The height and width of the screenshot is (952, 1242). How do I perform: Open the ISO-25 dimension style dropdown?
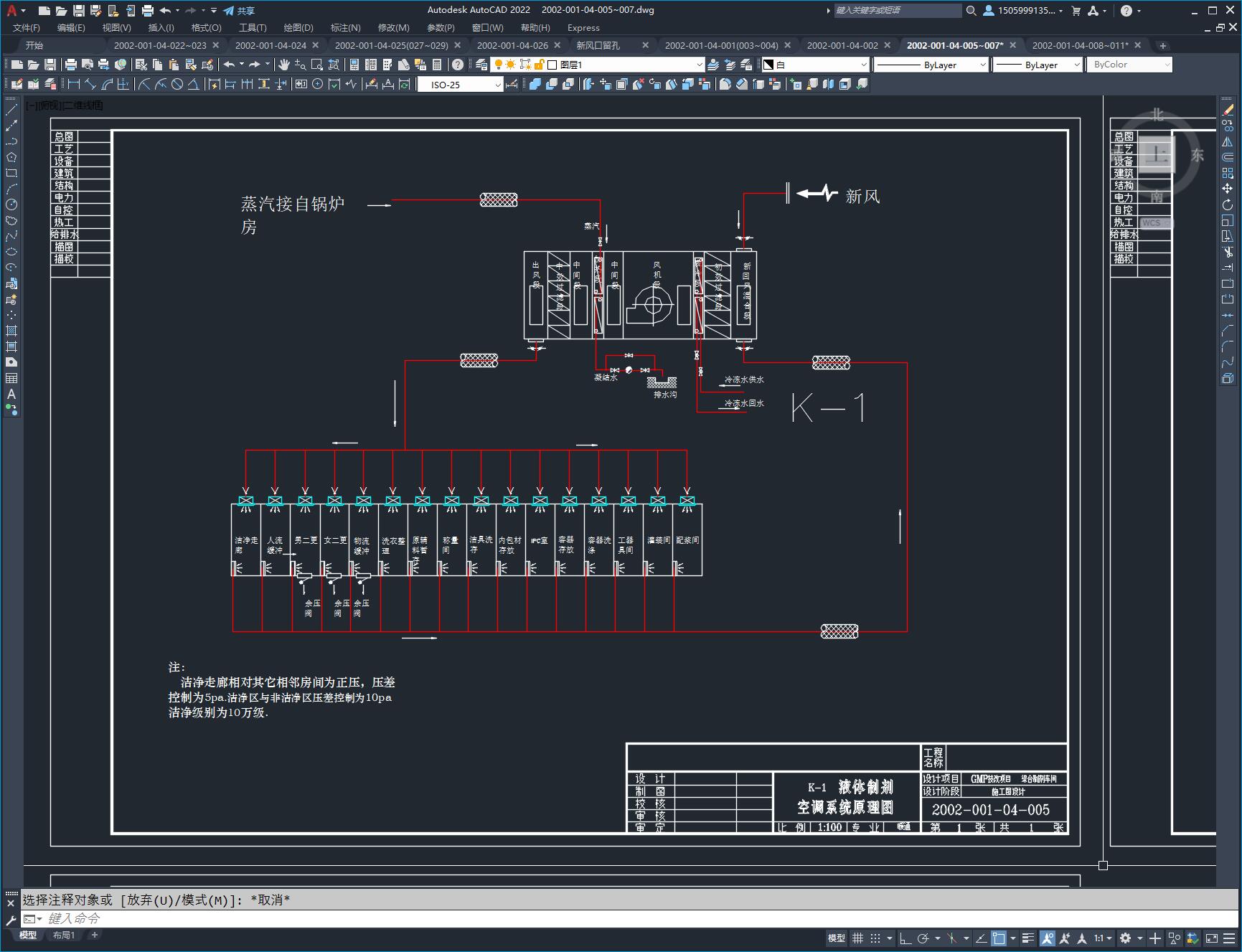460,85
